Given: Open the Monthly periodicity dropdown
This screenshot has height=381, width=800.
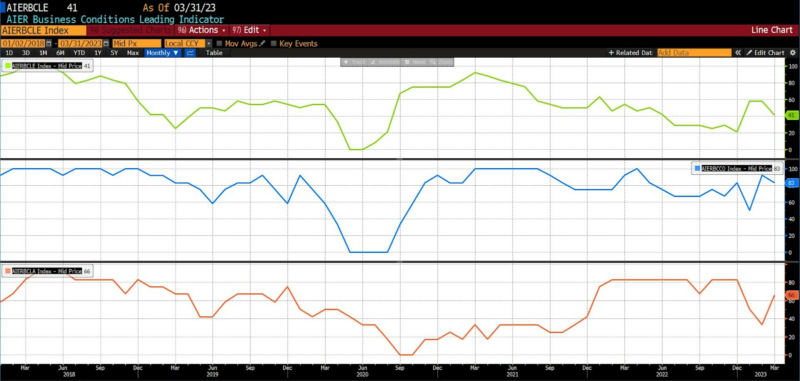Looking at the screenshot, I should point(162,53).
